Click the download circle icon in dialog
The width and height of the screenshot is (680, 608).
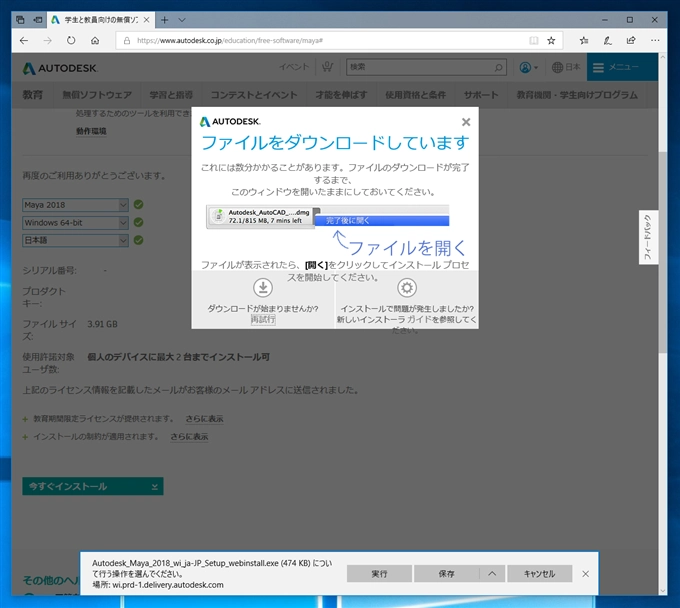pyautogui.click(x=263, y=288)
